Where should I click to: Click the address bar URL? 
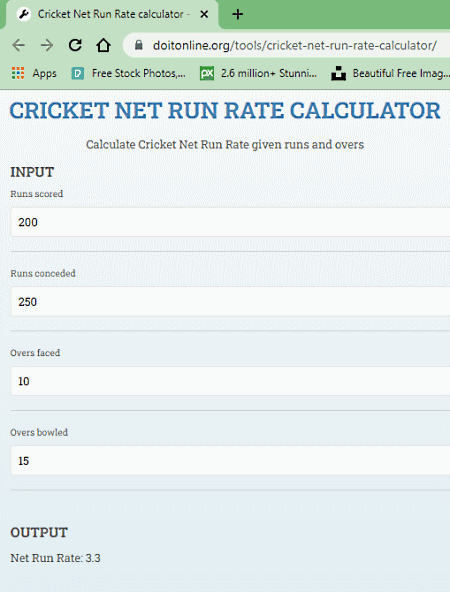pos(294,45)
